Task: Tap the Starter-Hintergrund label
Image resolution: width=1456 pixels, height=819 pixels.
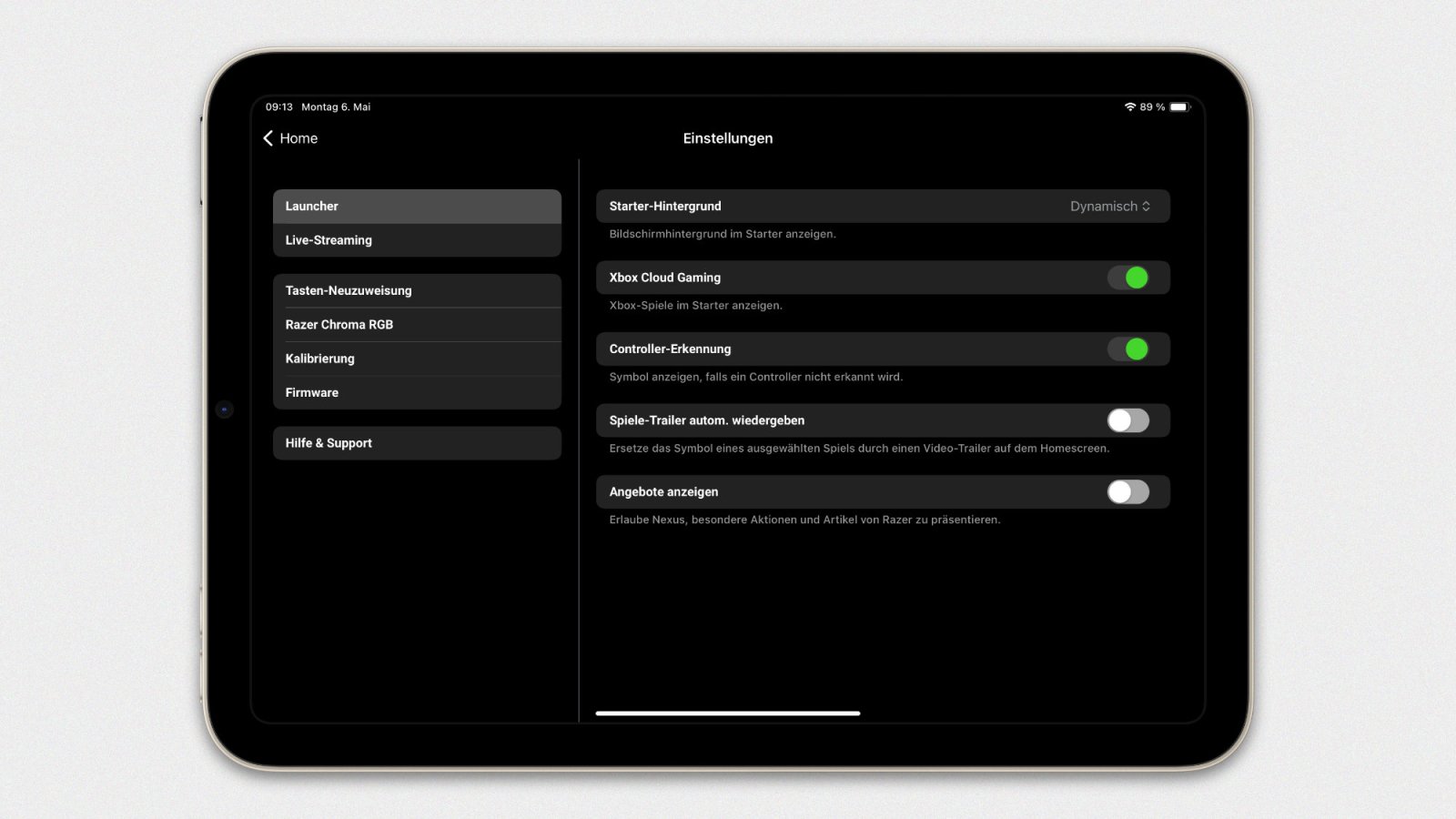Action: [x=665, y=207]
